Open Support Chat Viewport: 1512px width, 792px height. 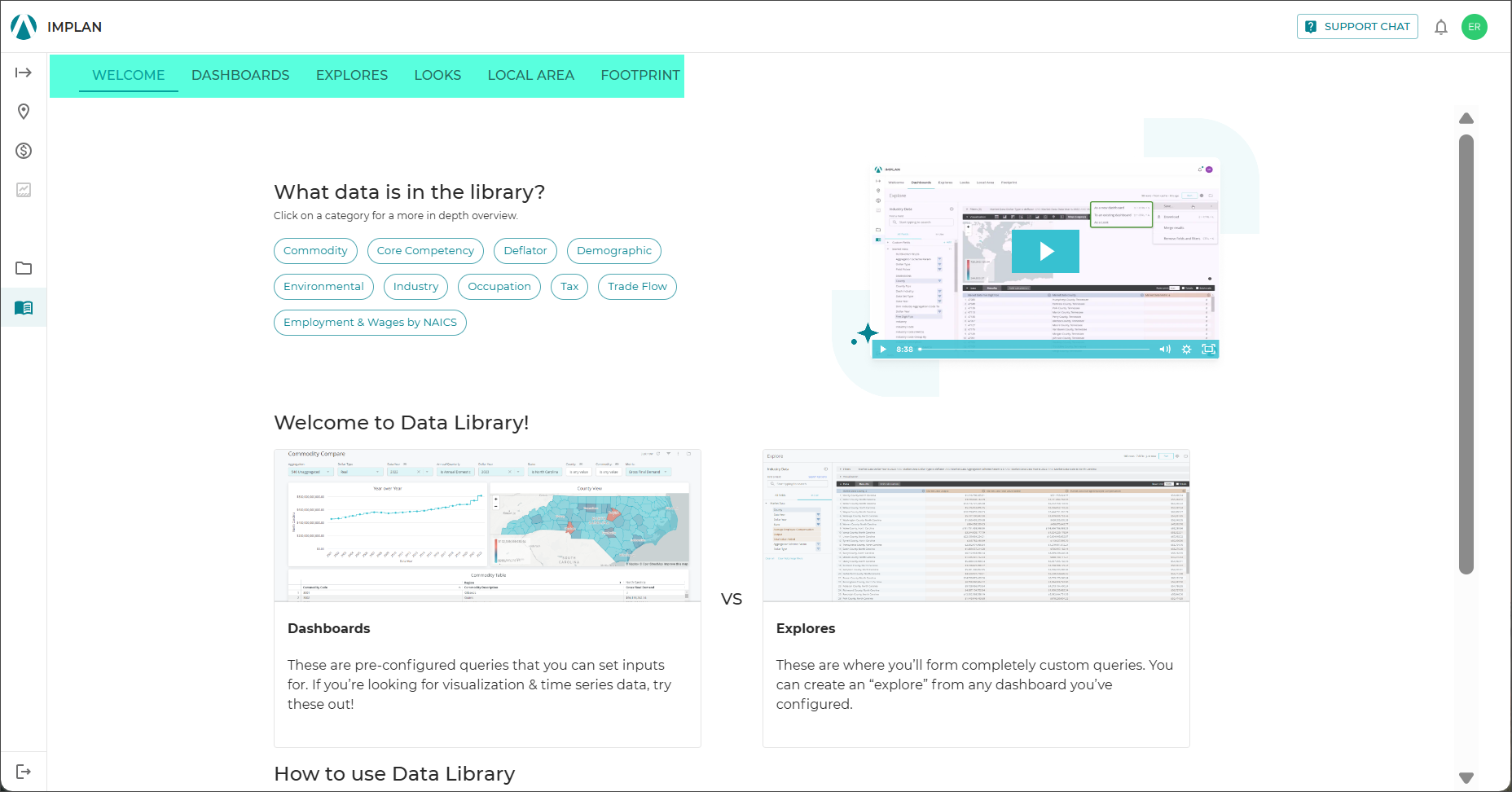click(1357, 27)
